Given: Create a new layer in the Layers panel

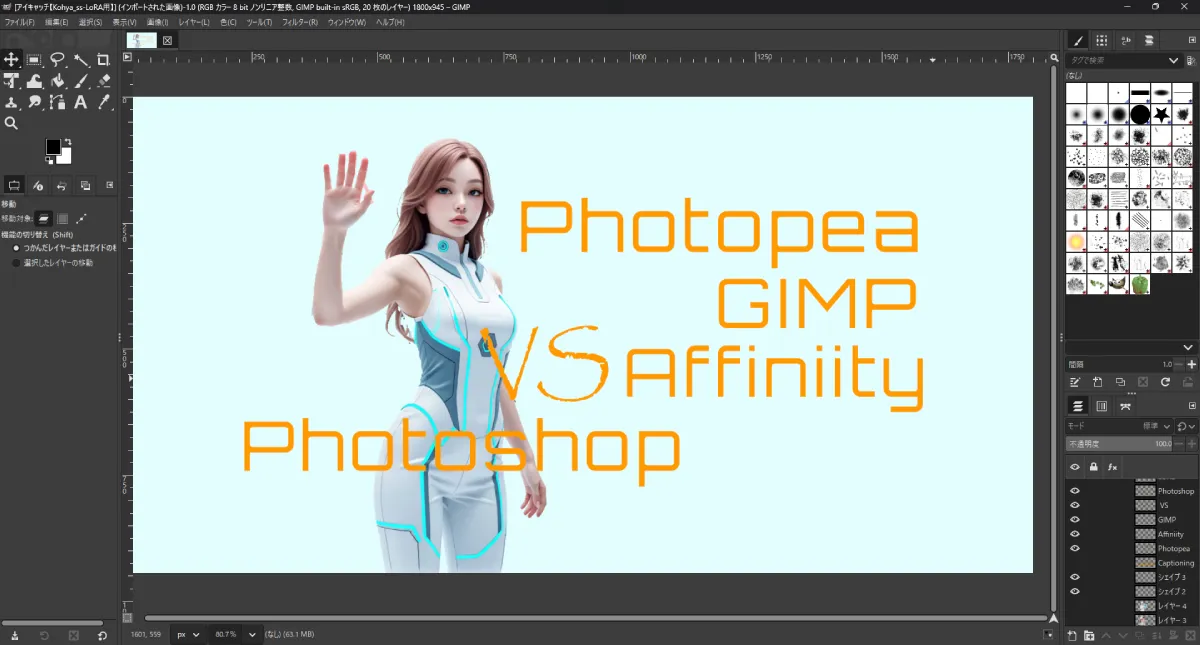Looking at the screenshot, I should click(1072, 636).
